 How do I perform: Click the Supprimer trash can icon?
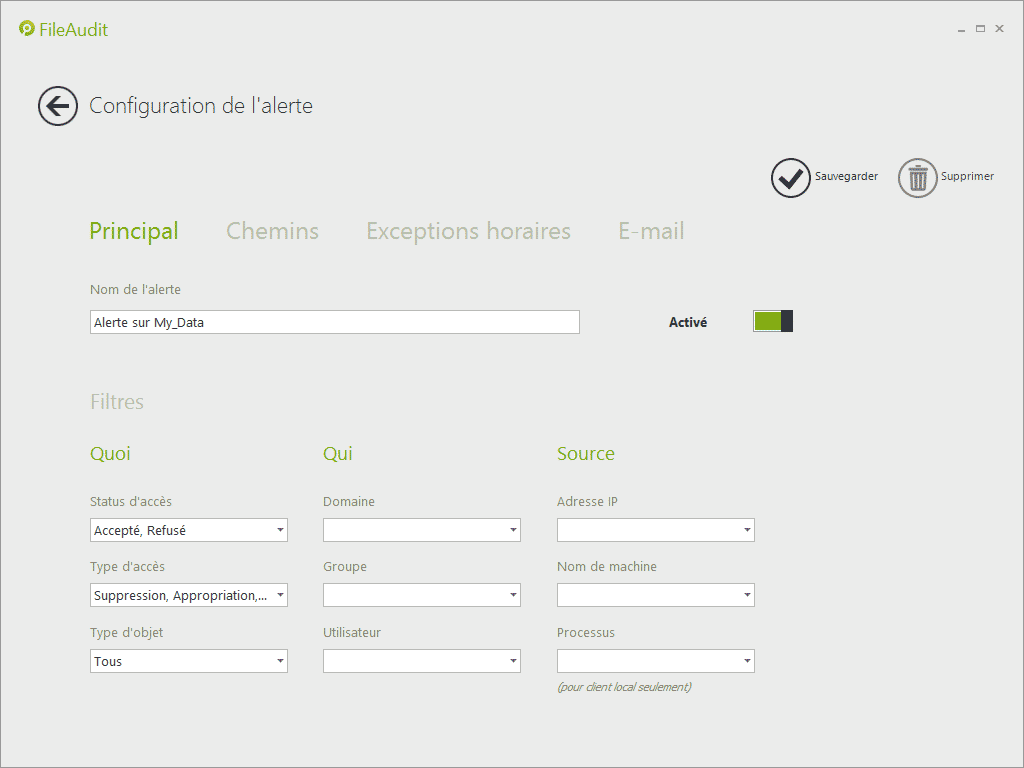tap(917, 178)
